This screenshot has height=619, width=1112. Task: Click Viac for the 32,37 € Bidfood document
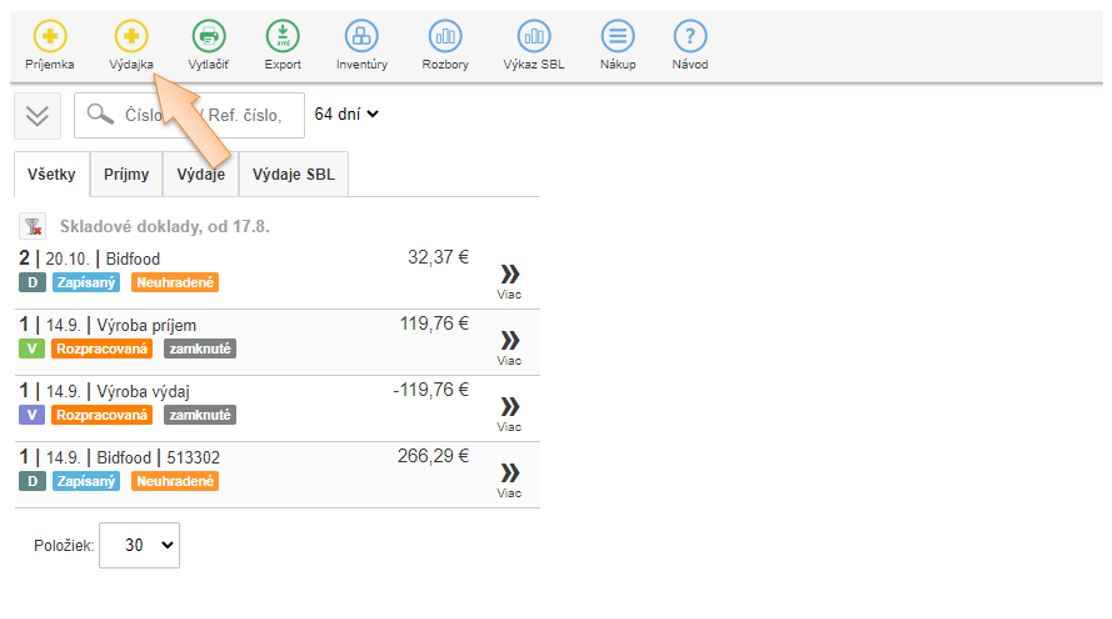tap(509, 281)
